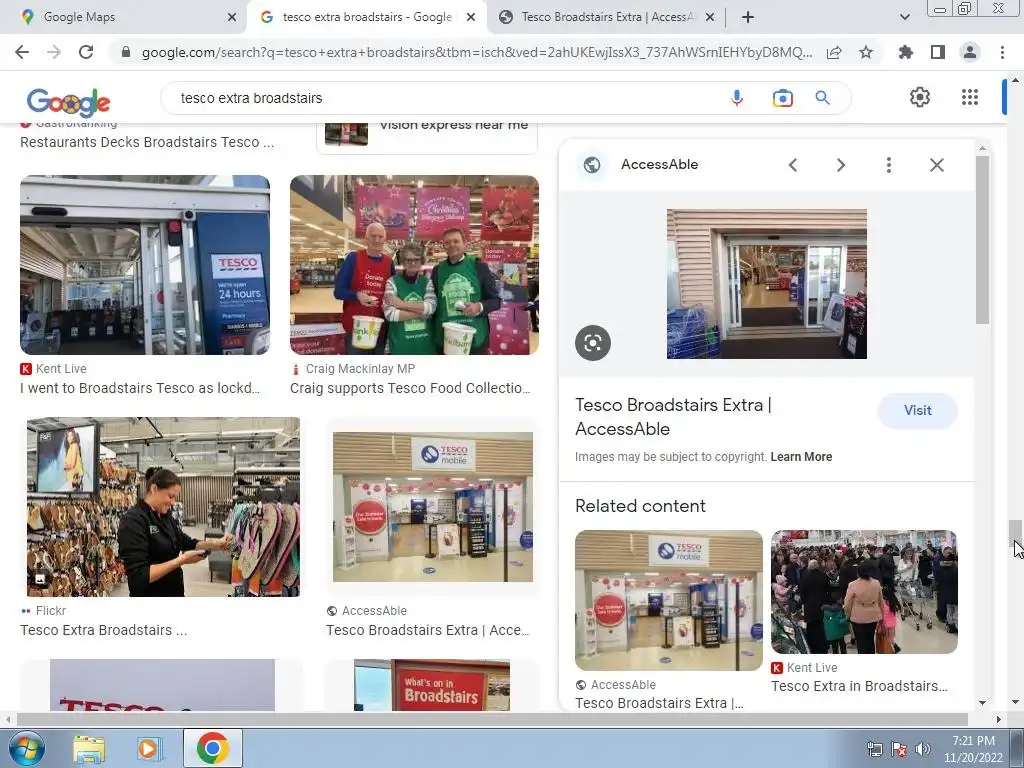Open the Chrome extensions puzzle icon

pos(906,52)
